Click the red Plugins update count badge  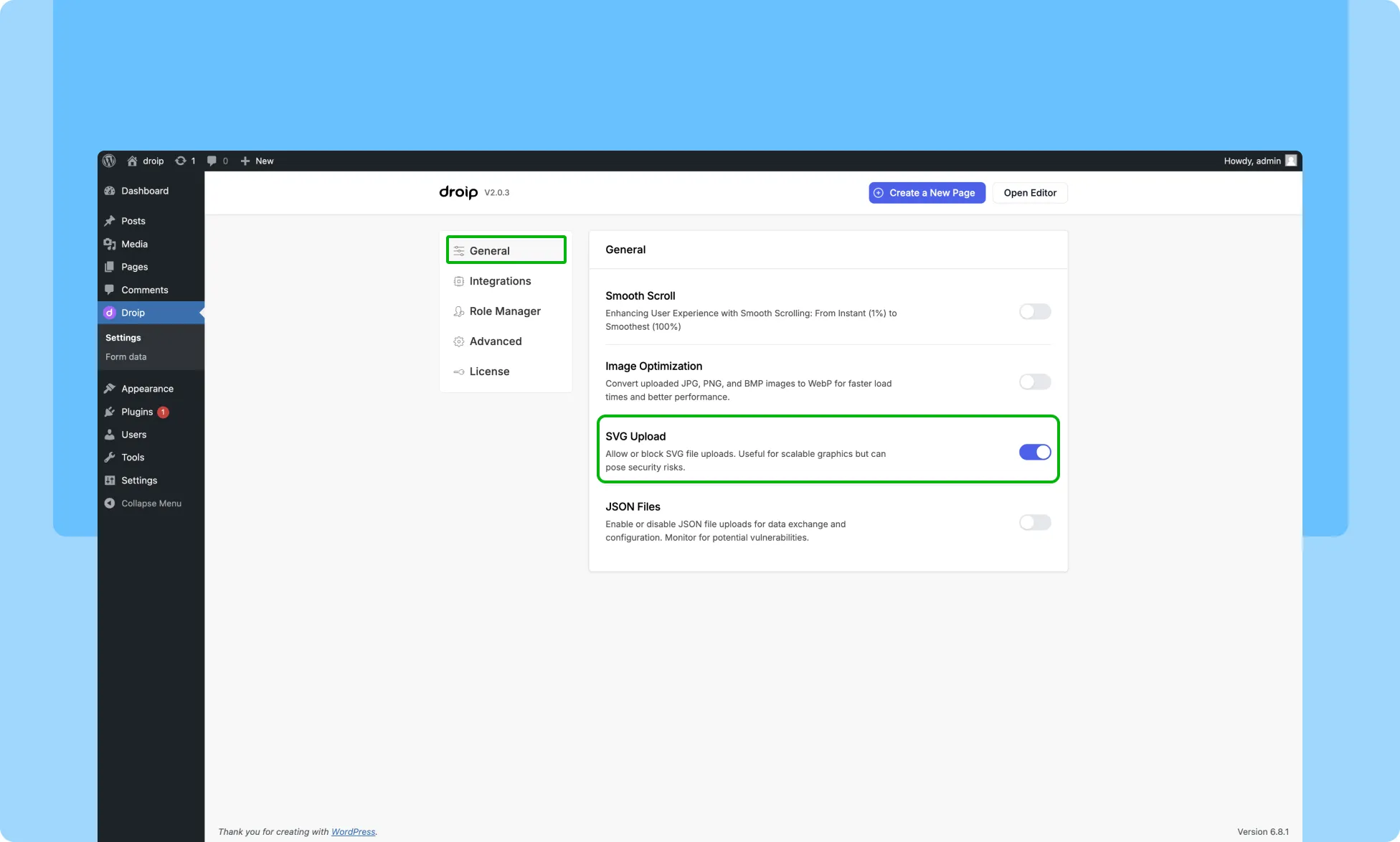(x=163, y=412)
